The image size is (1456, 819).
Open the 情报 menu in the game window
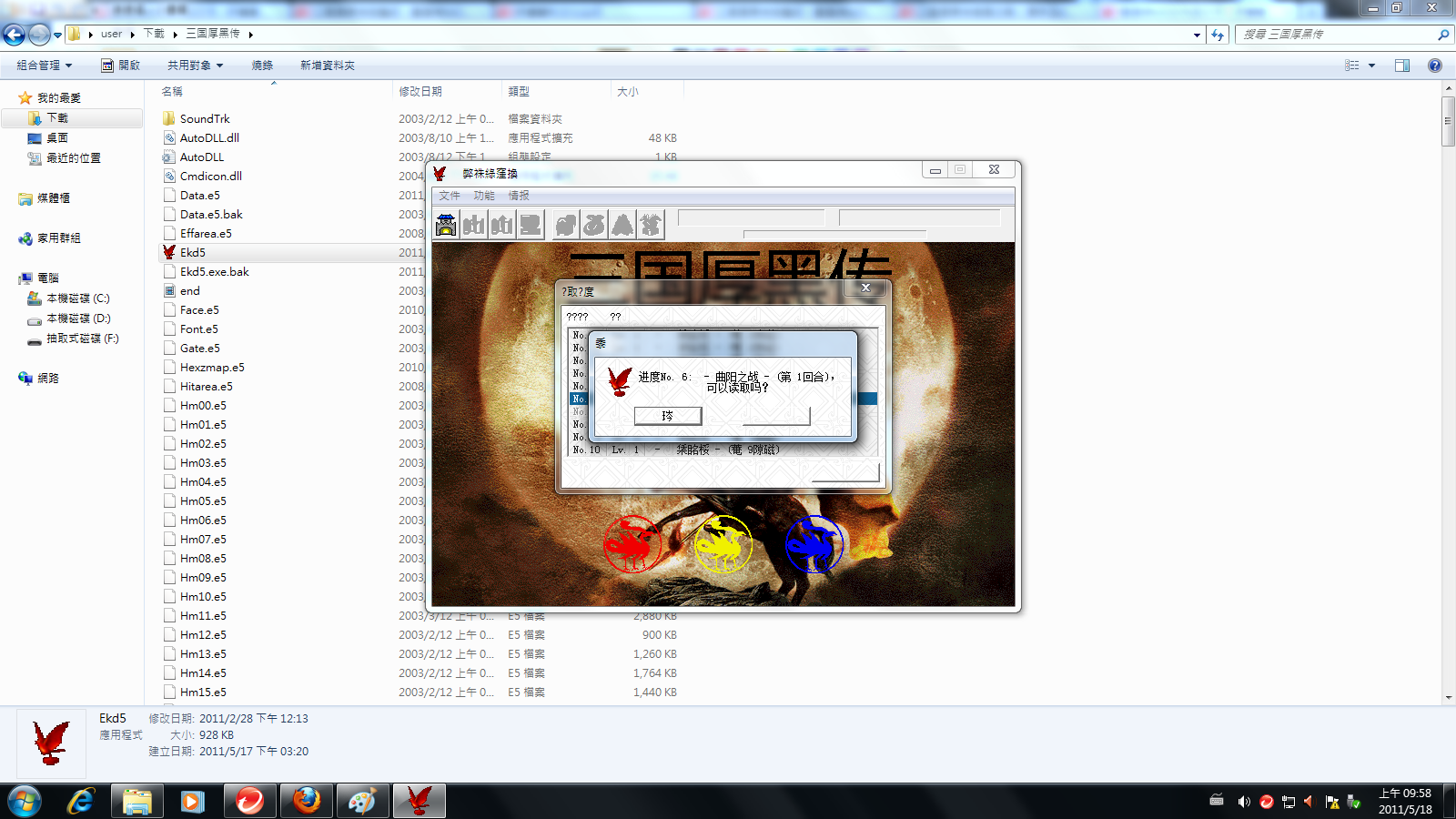pyautogui.click(x=519, y=196)
